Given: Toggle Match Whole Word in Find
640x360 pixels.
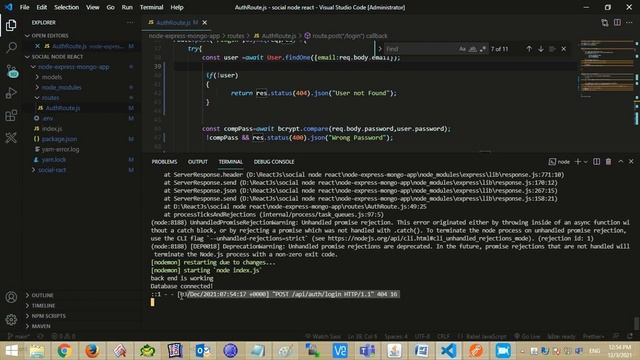Looking at the screenshot, I should pos(473,49).
